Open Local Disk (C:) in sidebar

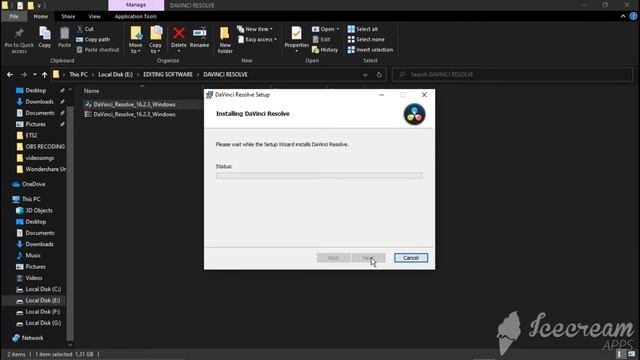(43, 289)
